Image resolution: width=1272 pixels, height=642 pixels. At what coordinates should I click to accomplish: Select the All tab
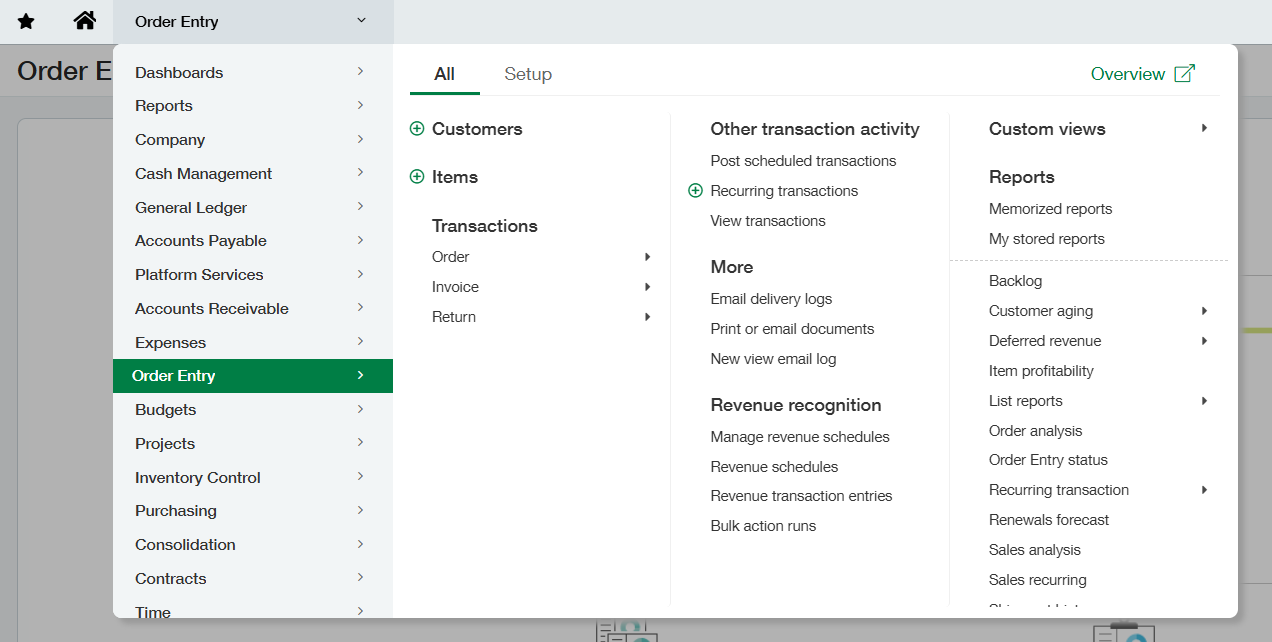444,74
